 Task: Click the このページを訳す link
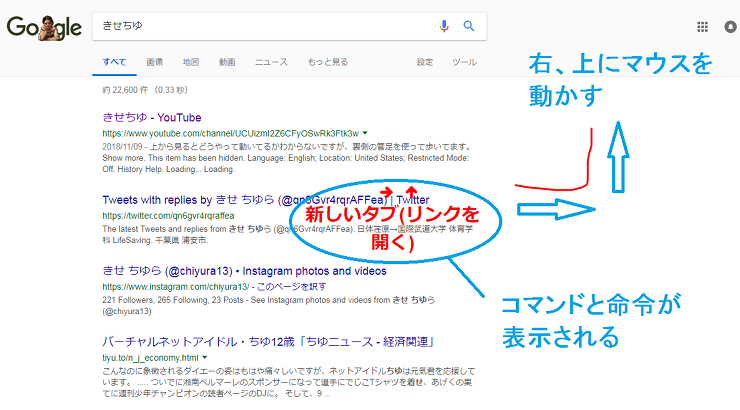coord(291,286)
